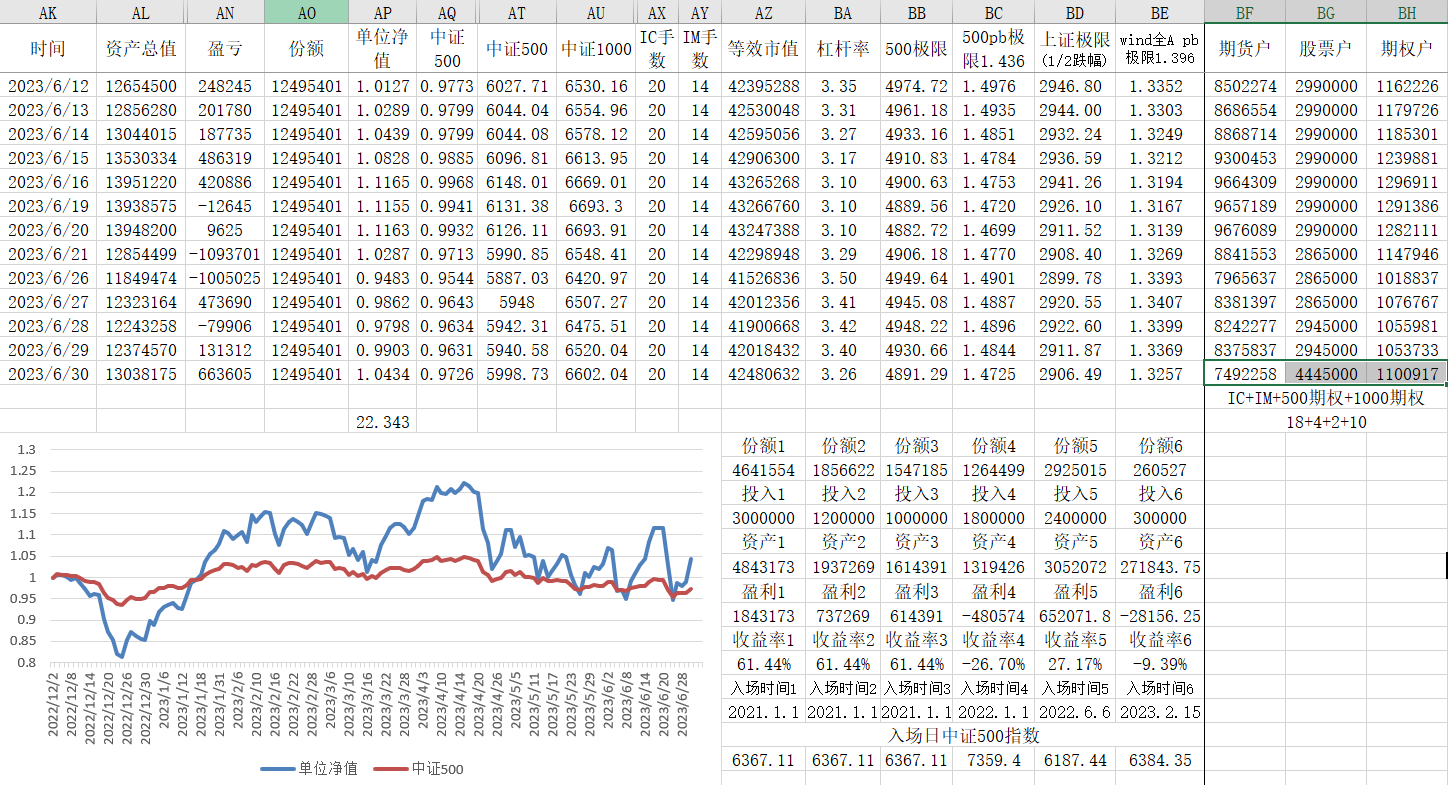Screen dimensions: 1448x785
Task: Click the AP column header
Action: pos(382,12)
